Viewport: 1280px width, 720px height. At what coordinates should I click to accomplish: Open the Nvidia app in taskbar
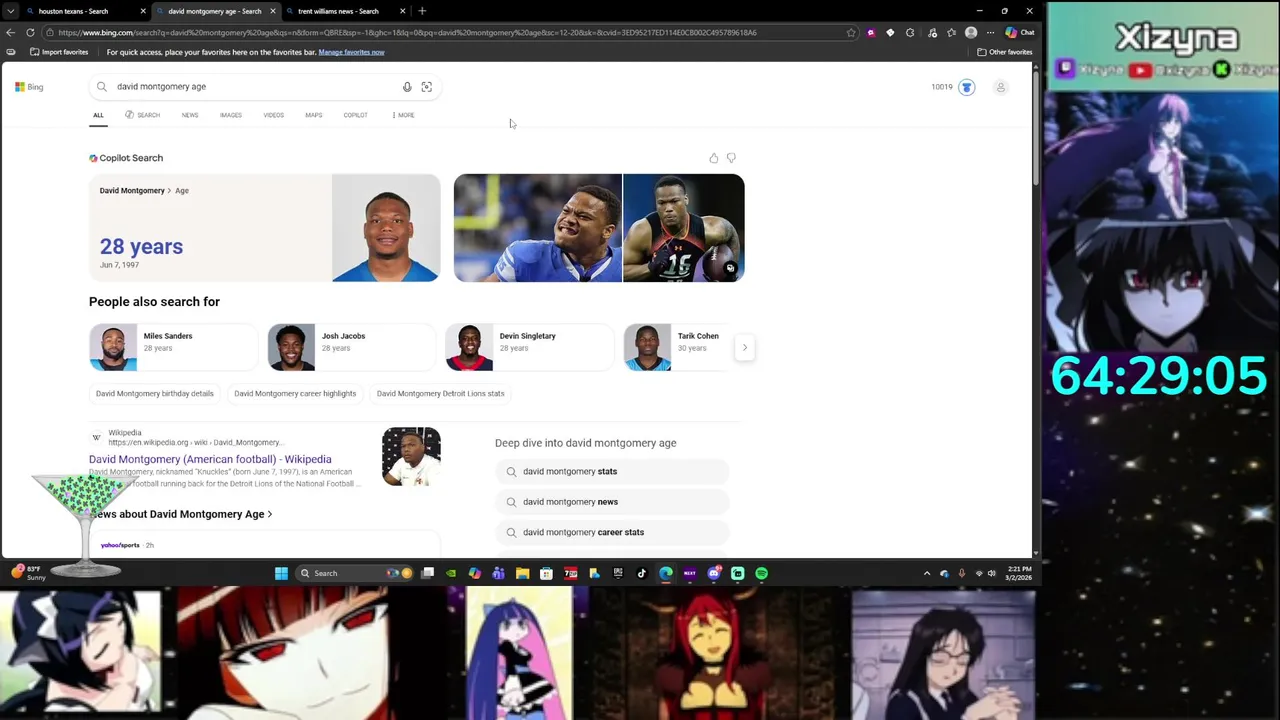[x=451, y=573]
